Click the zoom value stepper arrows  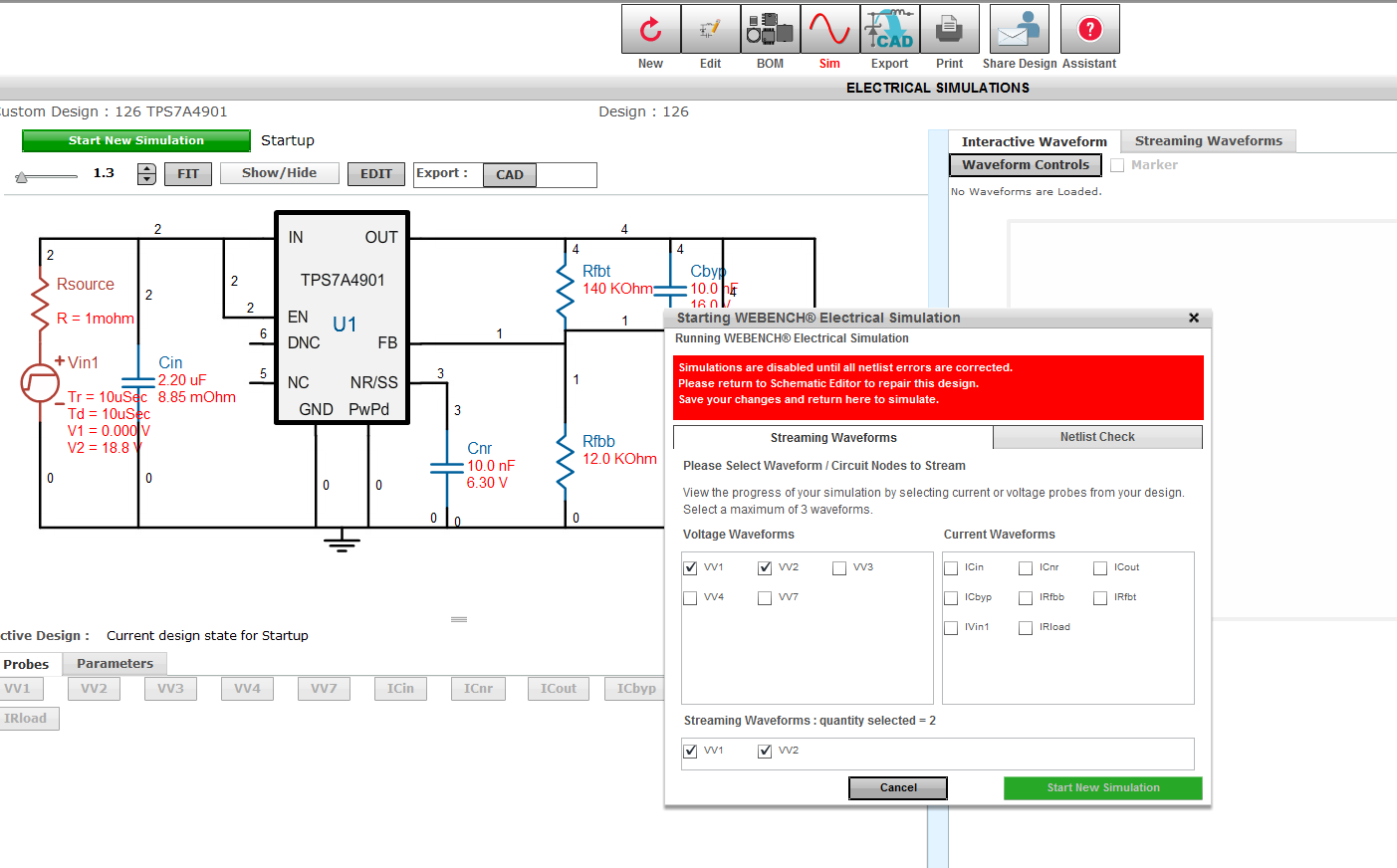pyautogui.click(x=147, y=174)
